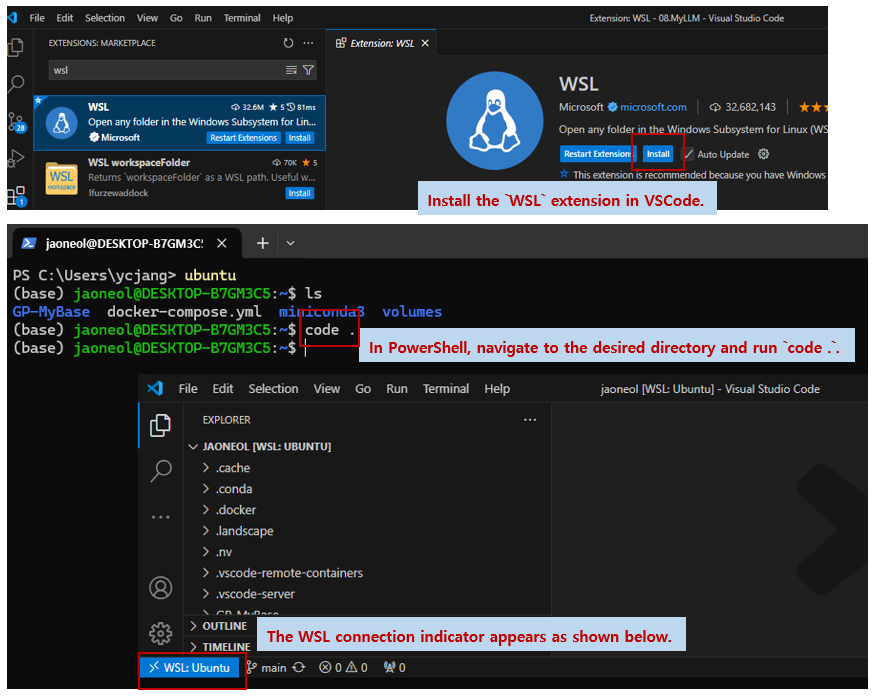This screenshot has width=875, height=697.
Task: Open the gear settings beside Auto Update
Action: (x=763, y=154)
